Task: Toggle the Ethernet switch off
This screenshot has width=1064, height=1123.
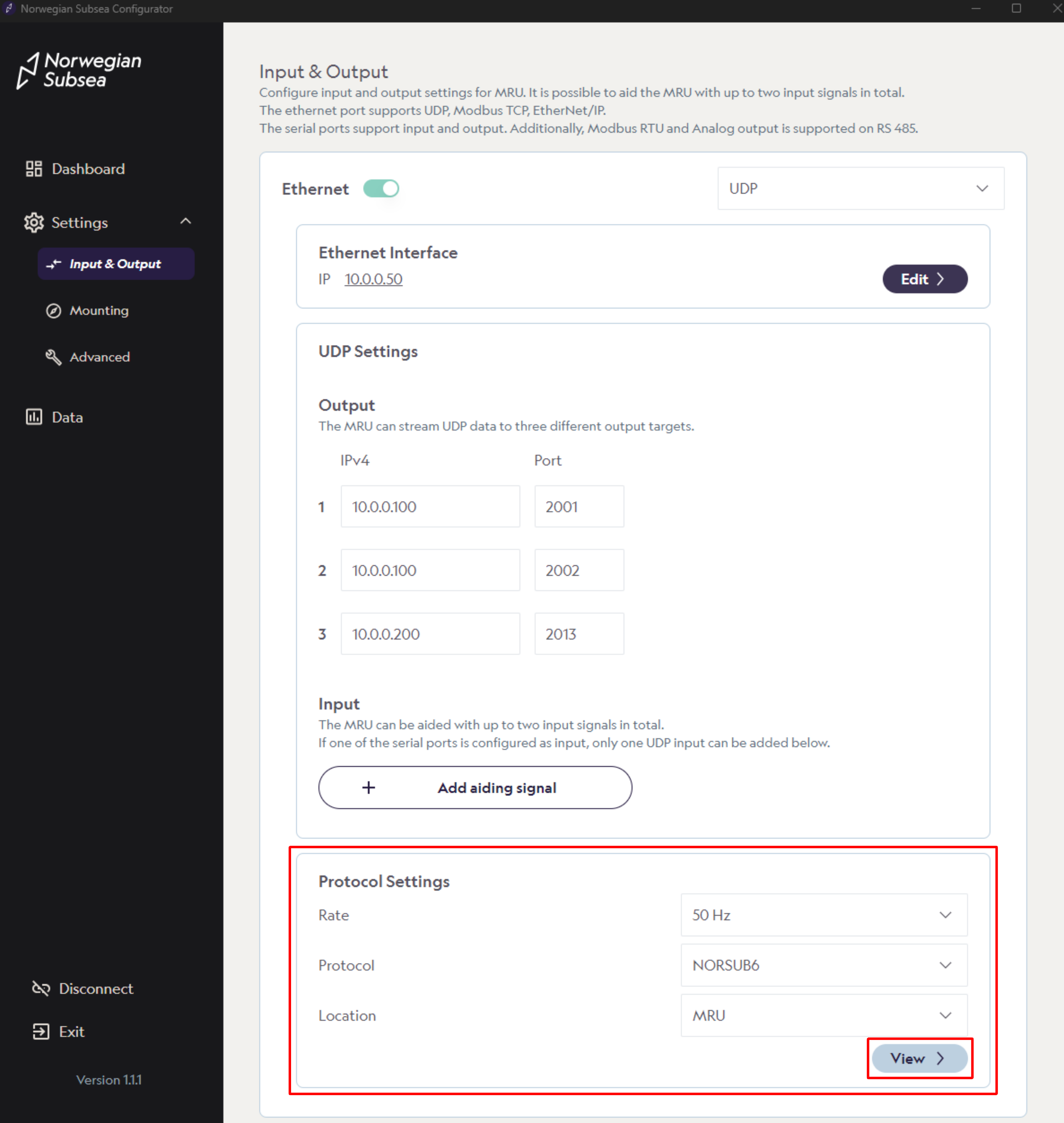Action: coord(381,189)
